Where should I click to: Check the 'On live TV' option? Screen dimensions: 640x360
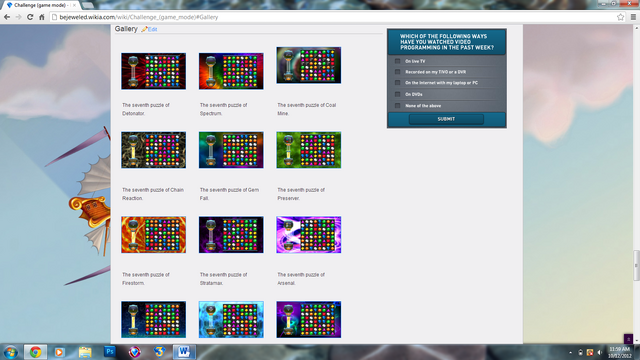coord(397,61)
